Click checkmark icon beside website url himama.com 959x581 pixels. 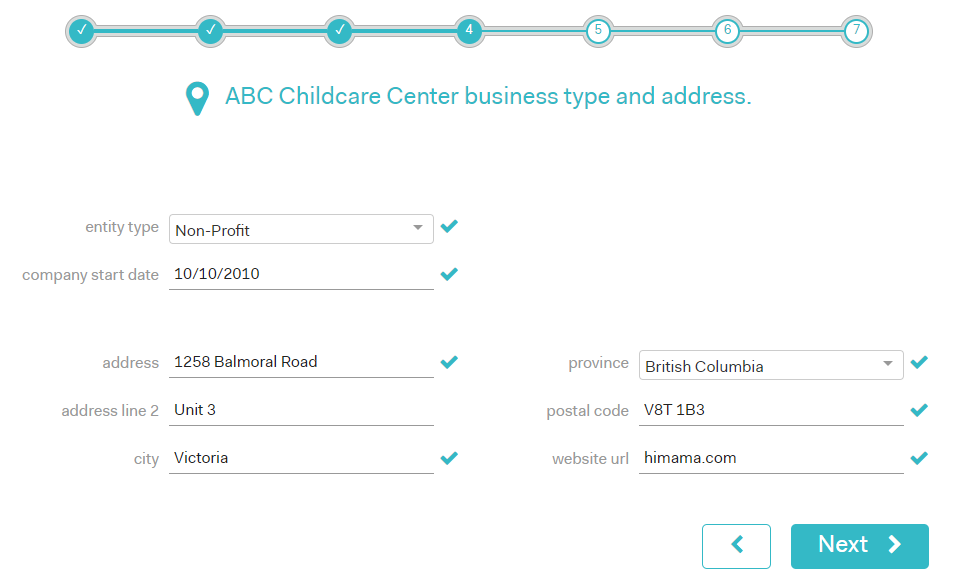tap(919, 458)
